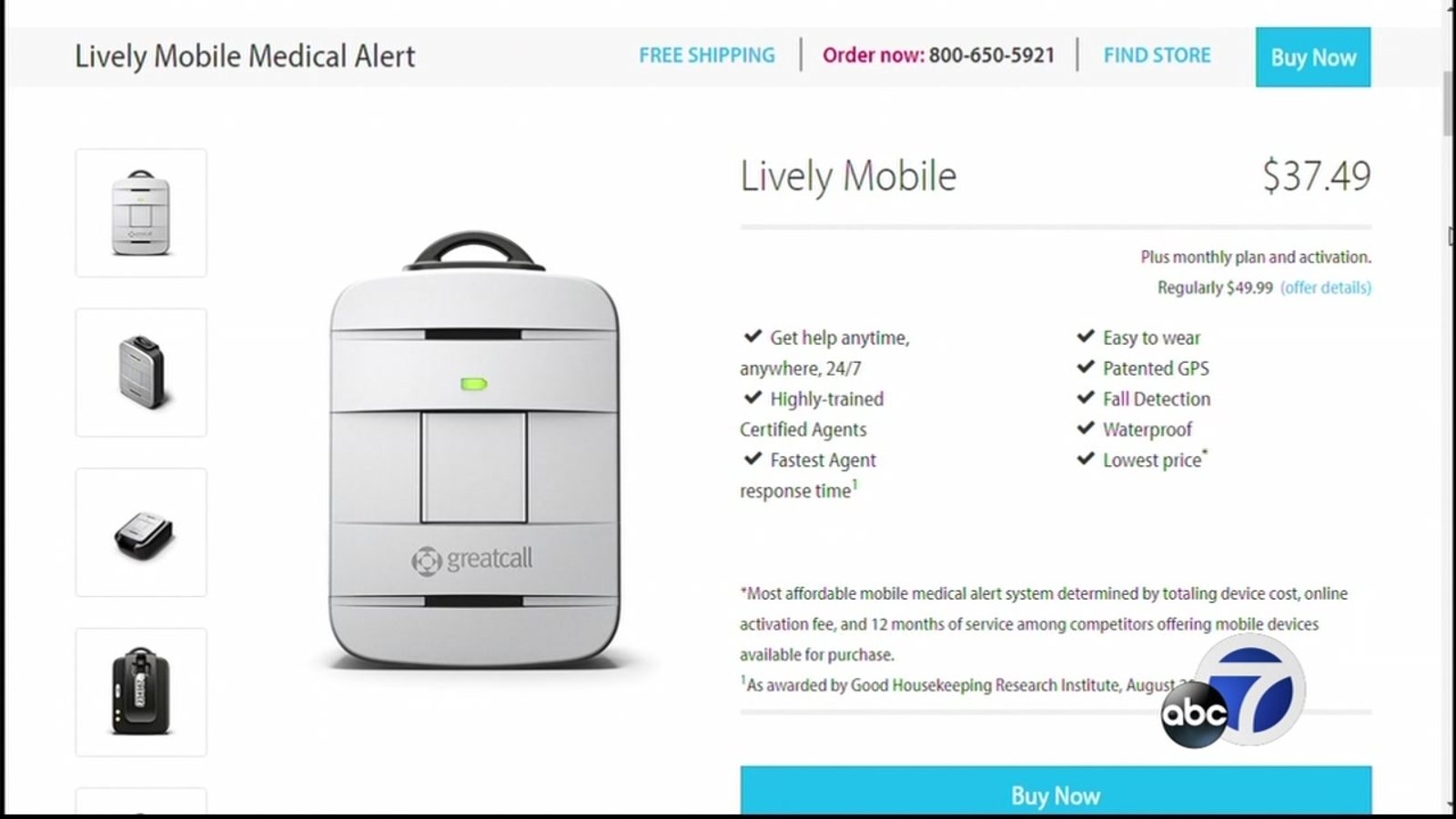Click the Buy Now button in header
This screenshot has height=819, width=1456.
click(1313, 57)
